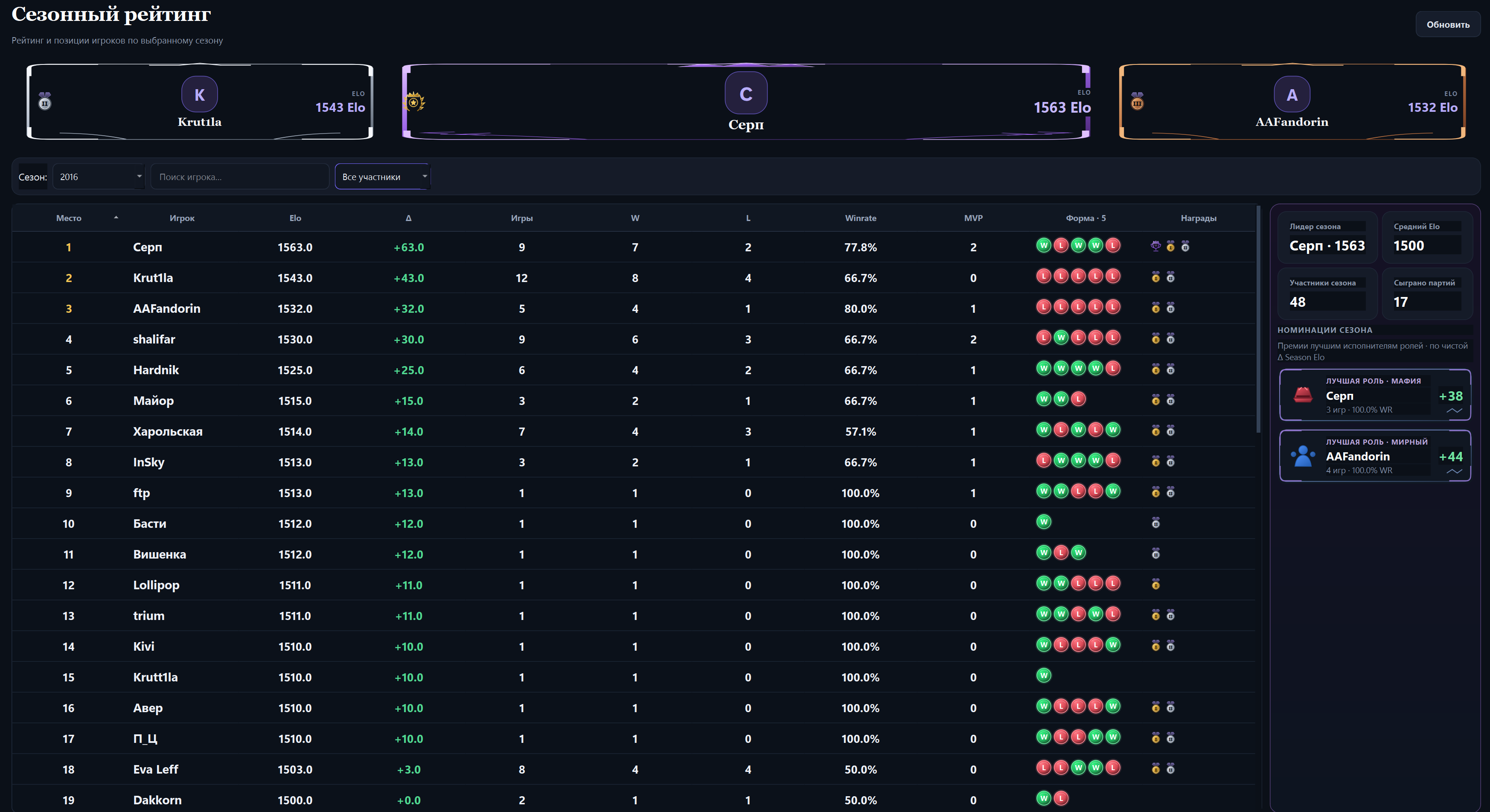Click the red L form badge in Hardnik's row
Image resolution: width=1490 pixels, height=812 pixels.
[1113, 368]
